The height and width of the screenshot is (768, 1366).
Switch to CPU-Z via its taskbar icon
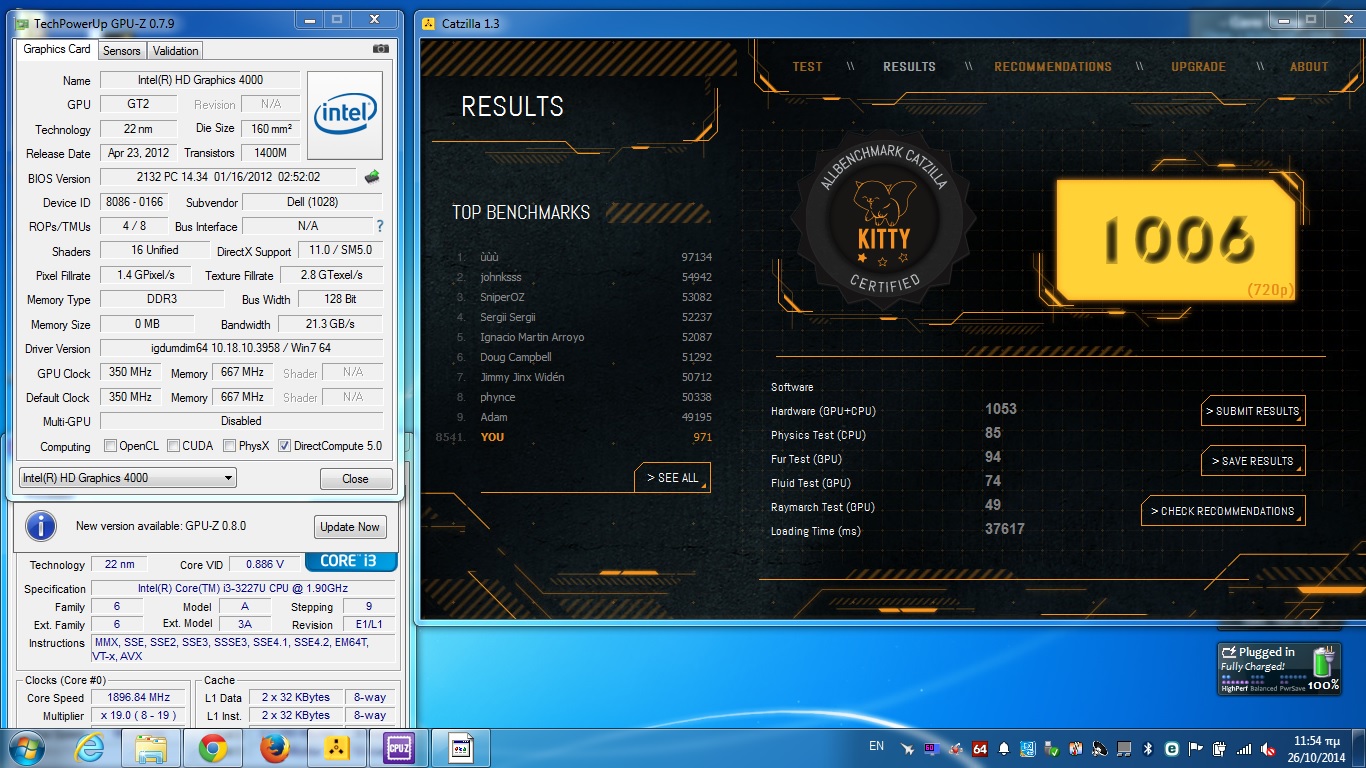point(399,748)
